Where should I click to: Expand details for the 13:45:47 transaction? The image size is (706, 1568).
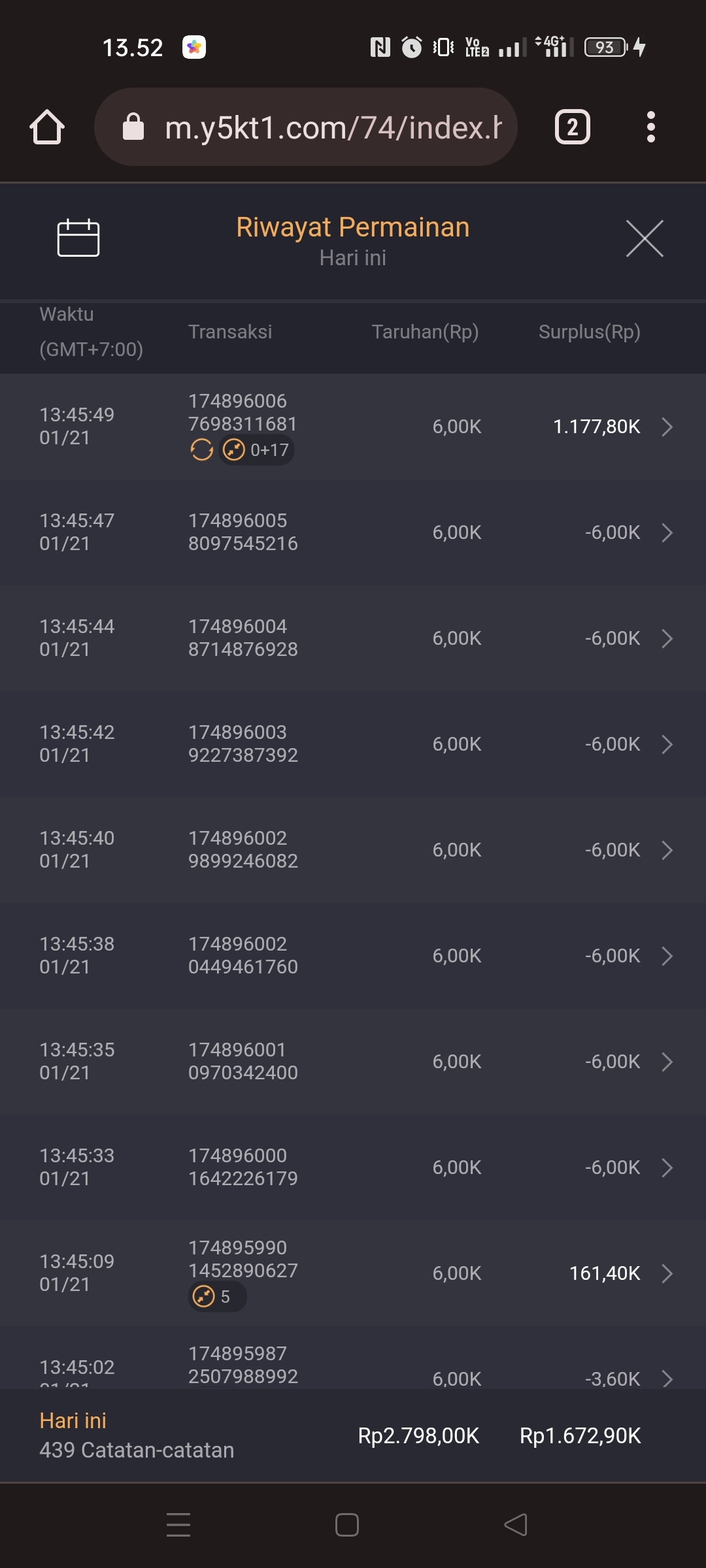click(667, 532)
